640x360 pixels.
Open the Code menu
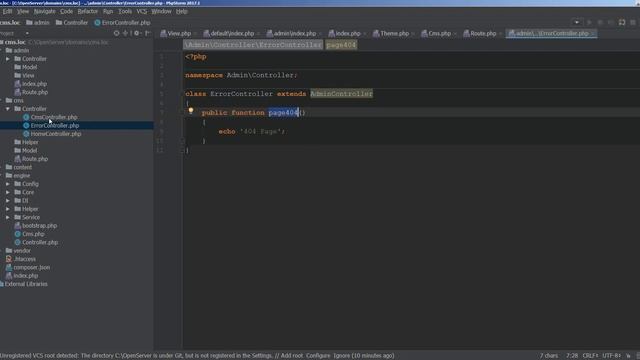pyautogui.click(x=66, y=11)
